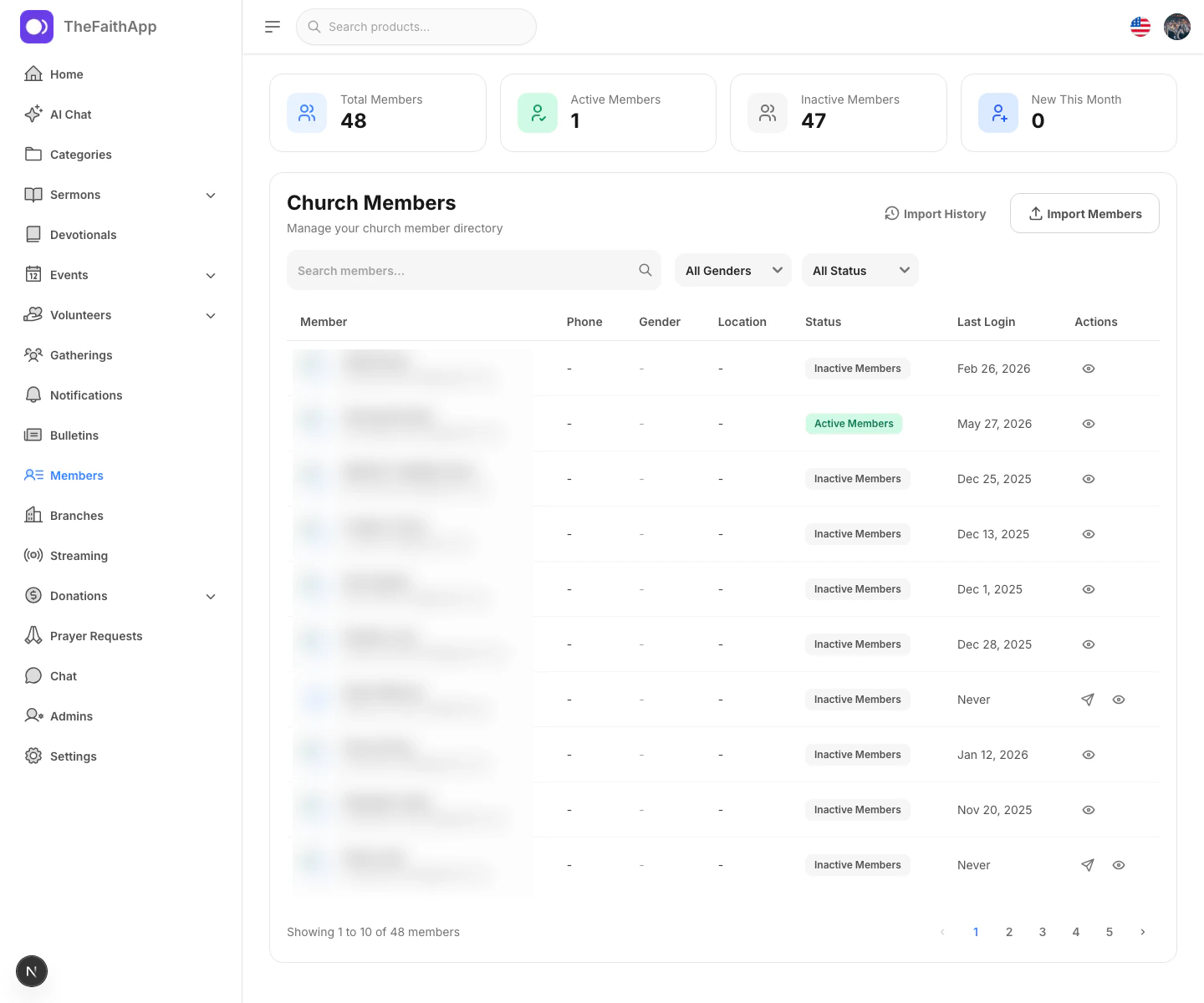Click the Active Members status badge
This screenshot has height=1003, width=1204.
pyautogui.click(x=854, y=424)
